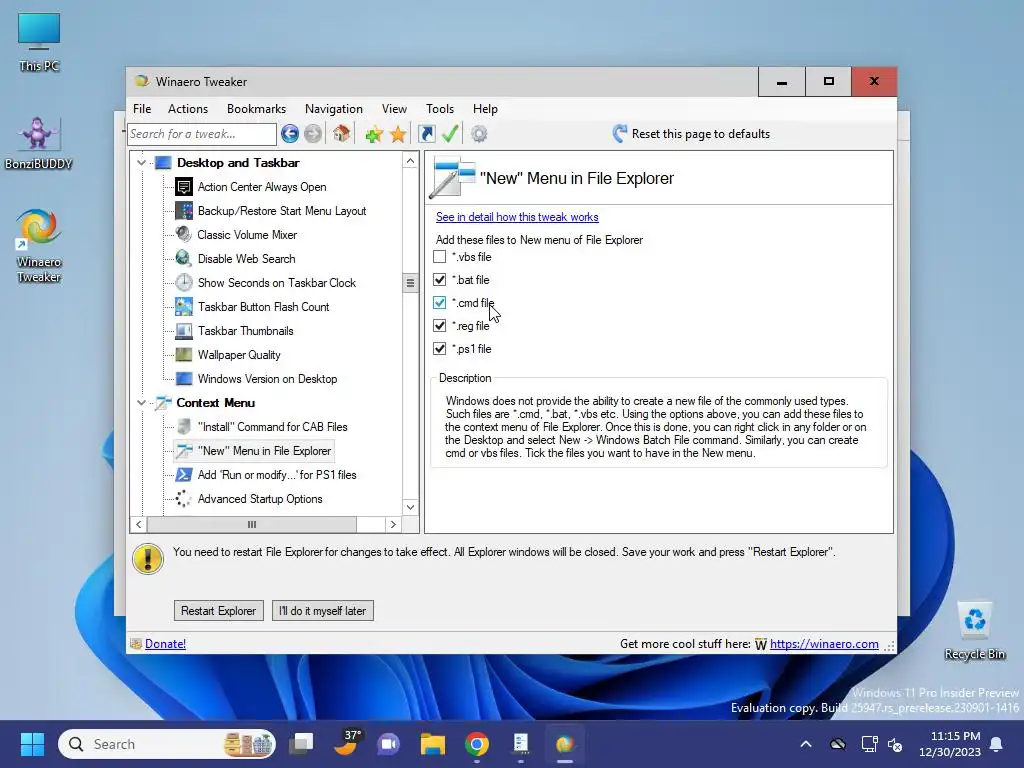
Task: Open the View menu
Action: click(394, 108)
